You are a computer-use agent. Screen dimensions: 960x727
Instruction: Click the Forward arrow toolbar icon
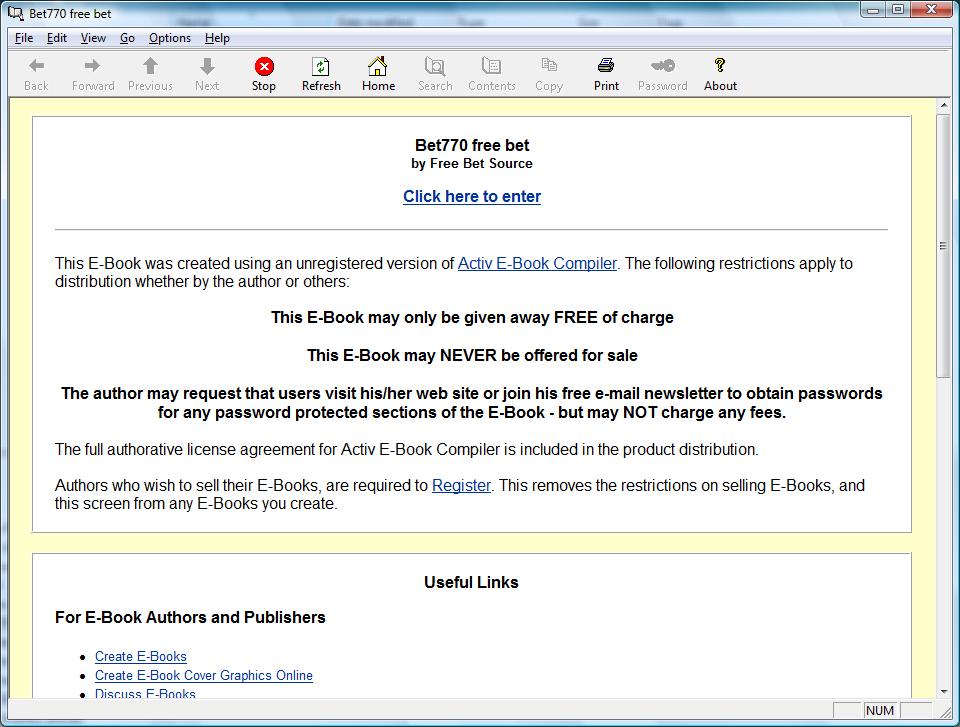tap(92, 66)
